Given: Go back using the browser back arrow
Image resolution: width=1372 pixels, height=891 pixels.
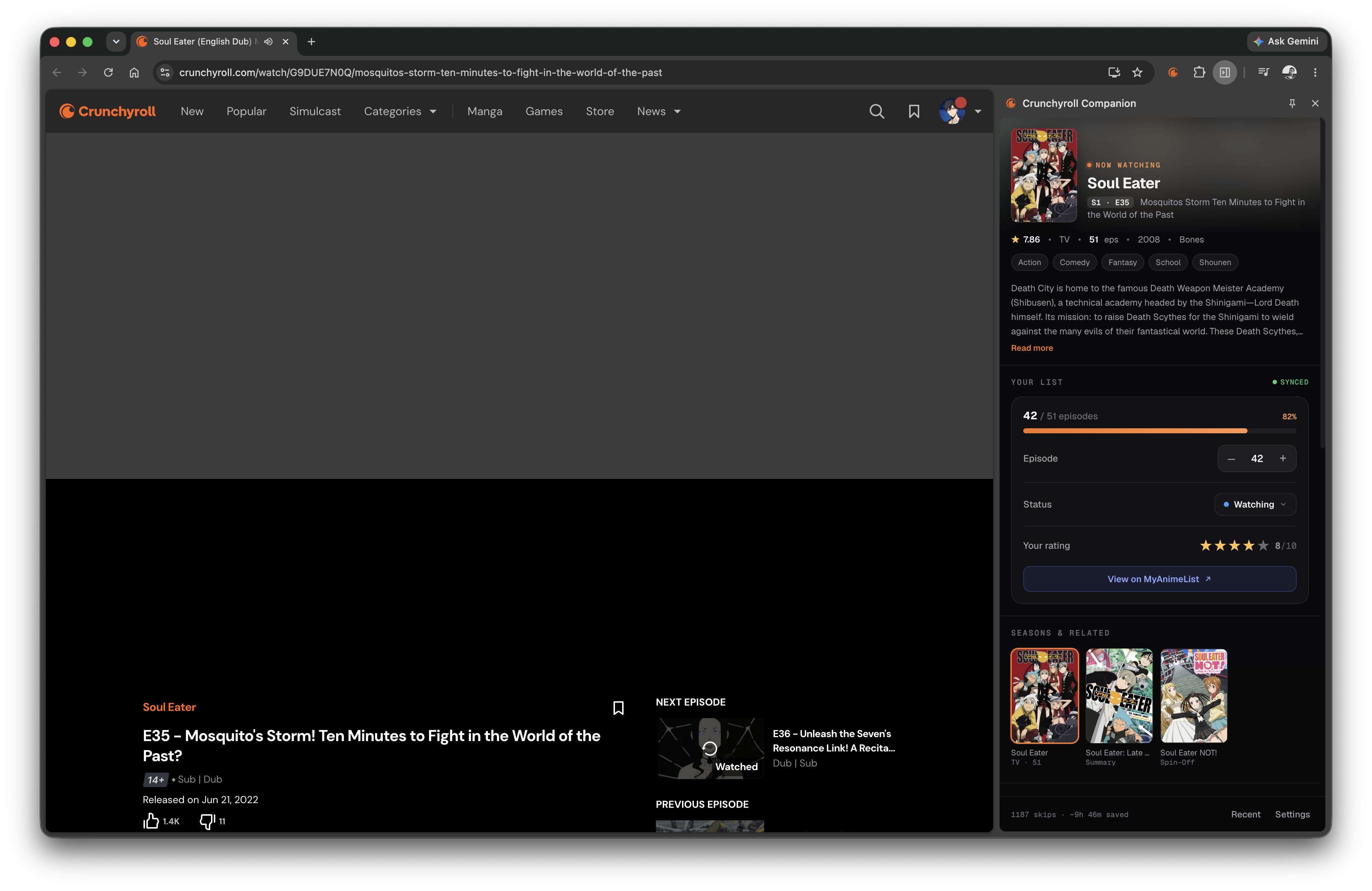Looking at the screenshot, I should (56, 72).
